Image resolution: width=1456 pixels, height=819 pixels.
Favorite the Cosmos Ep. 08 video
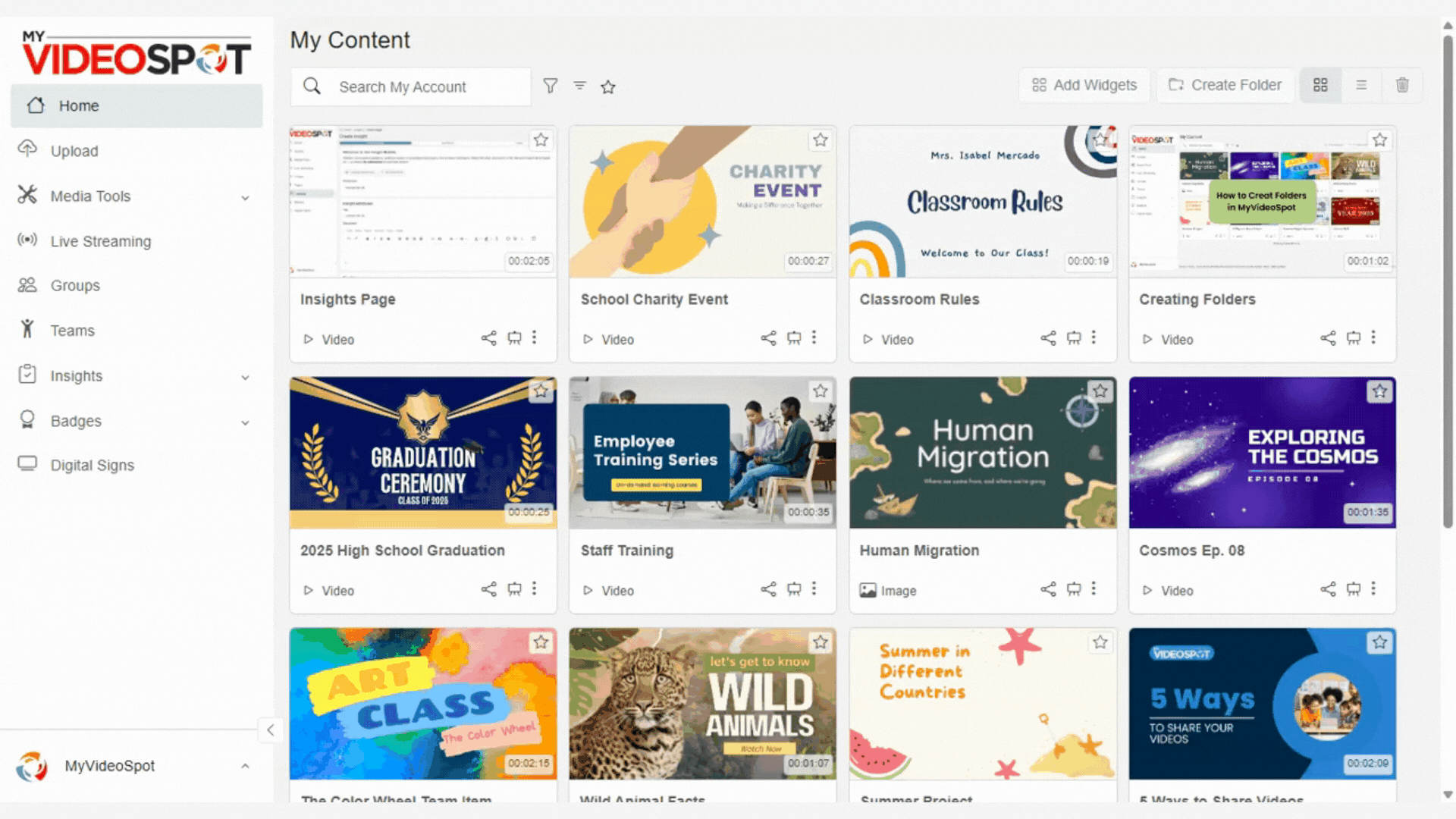1379,391
